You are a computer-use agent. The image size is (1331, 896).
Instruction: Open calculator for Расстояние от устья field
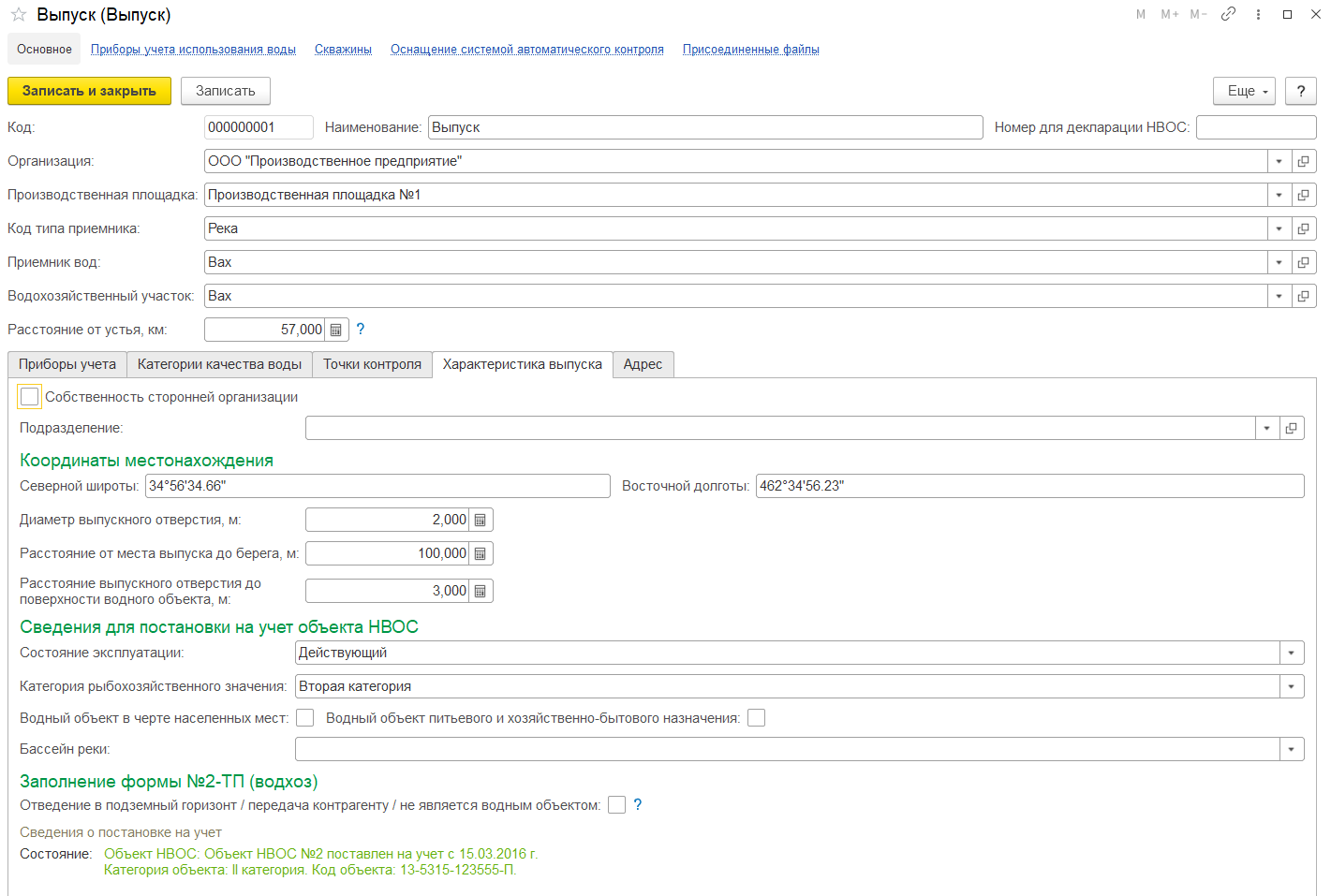336,330
